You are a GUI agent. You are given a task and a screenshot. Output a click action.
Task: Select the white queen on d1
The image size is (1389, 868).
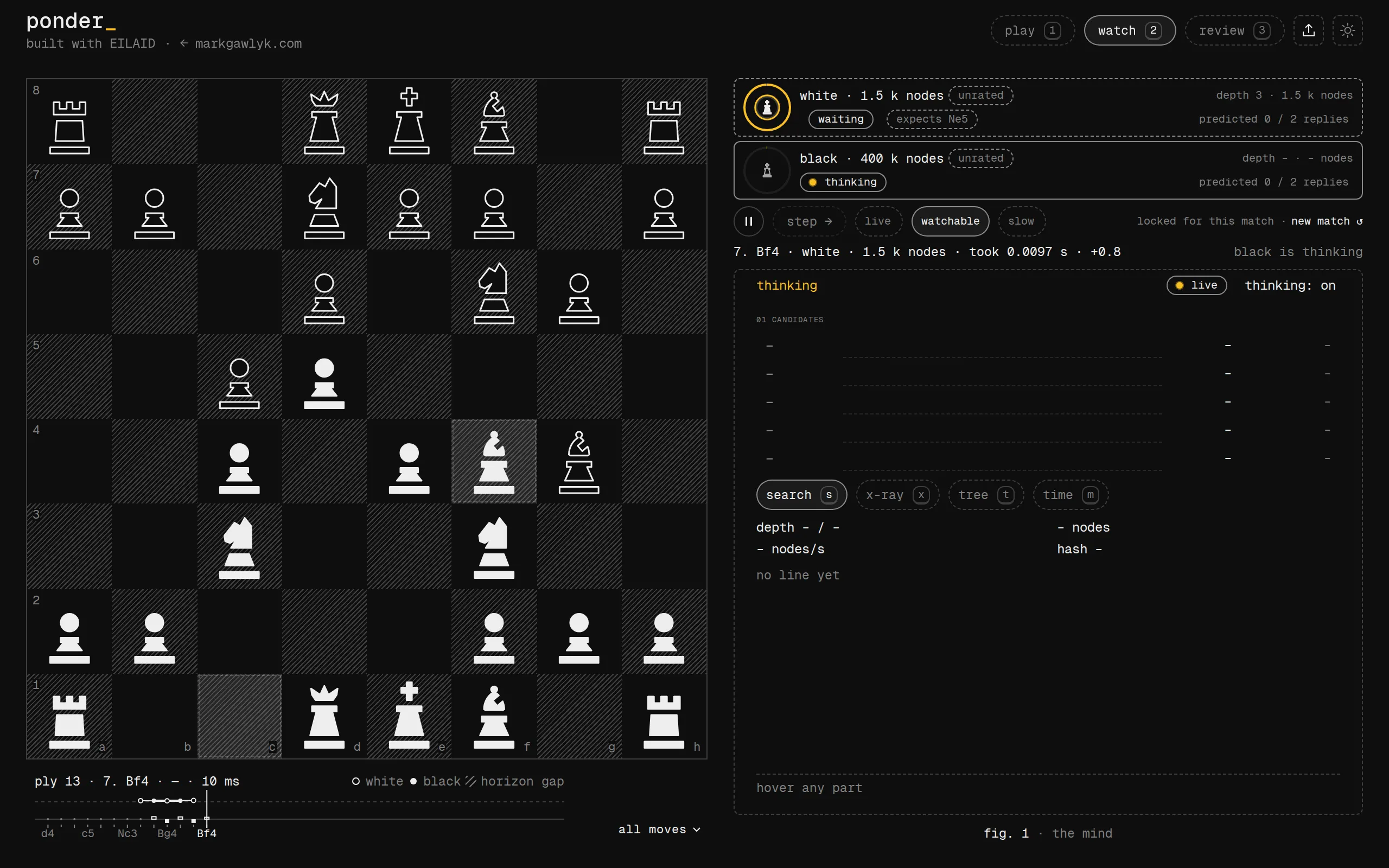point(324,717)
